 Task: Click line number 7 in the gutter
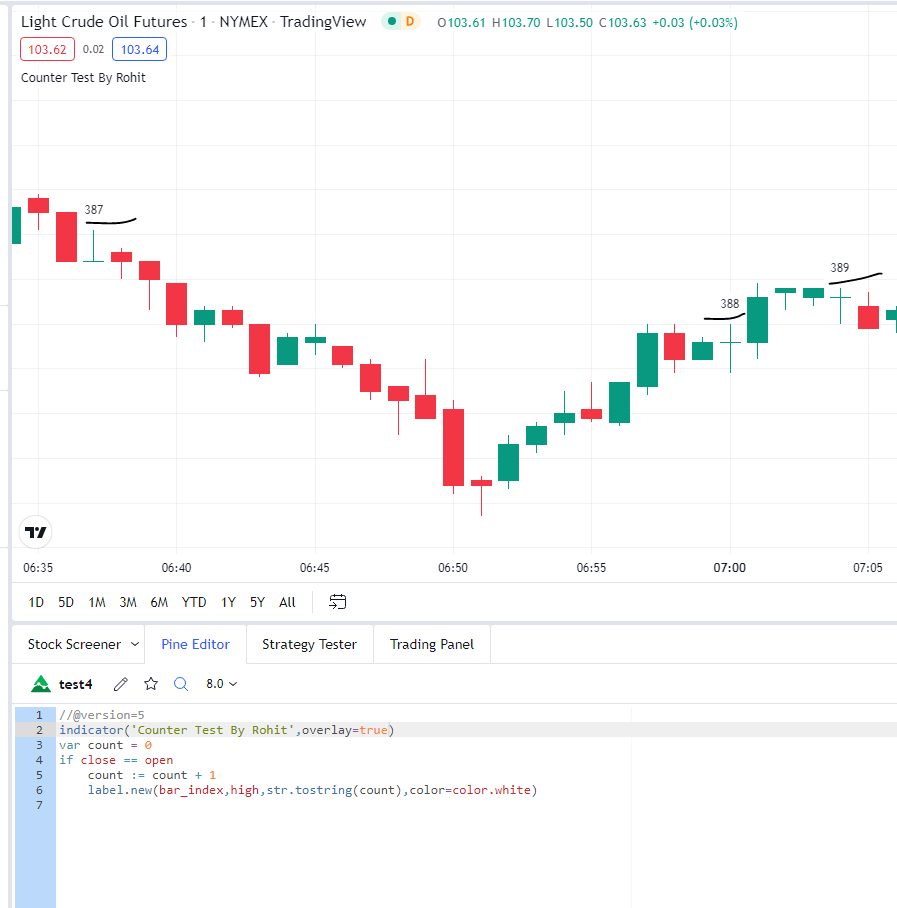point(39,805)
